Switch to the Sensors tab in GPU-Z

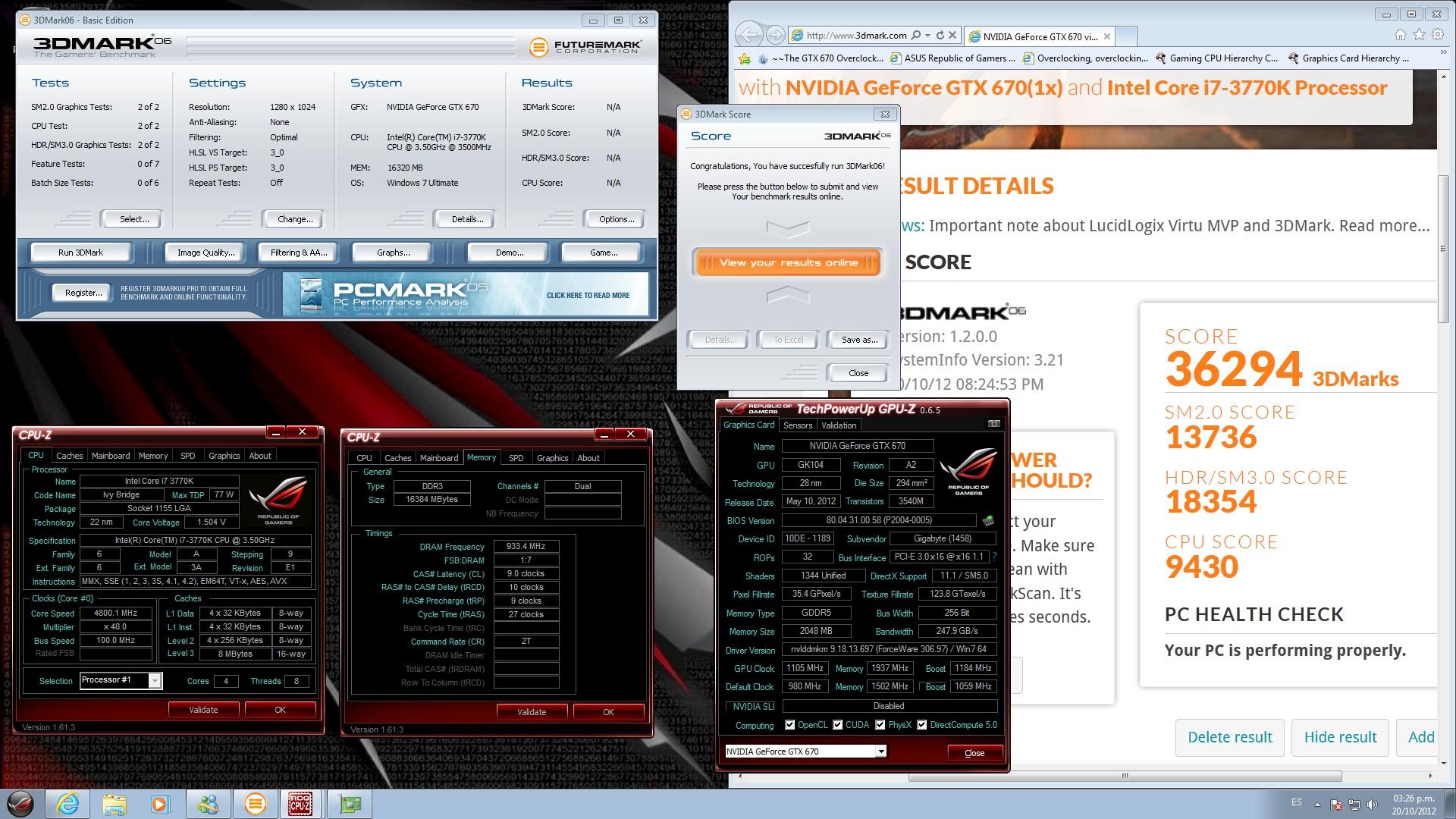tap(797, 425)
